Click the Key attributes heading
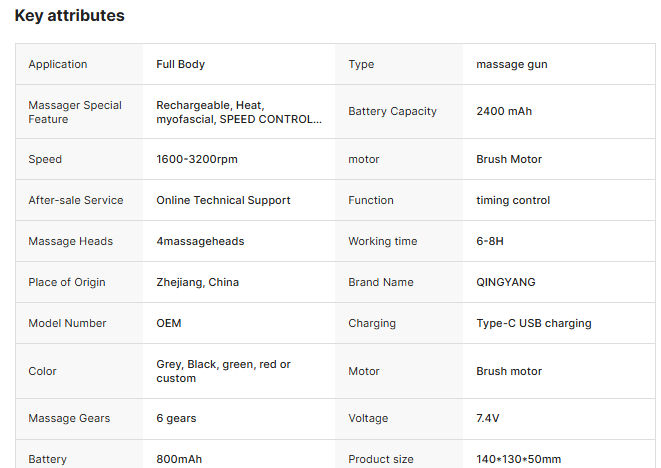Viewport: 661px width, 468px height. (69, 16)
